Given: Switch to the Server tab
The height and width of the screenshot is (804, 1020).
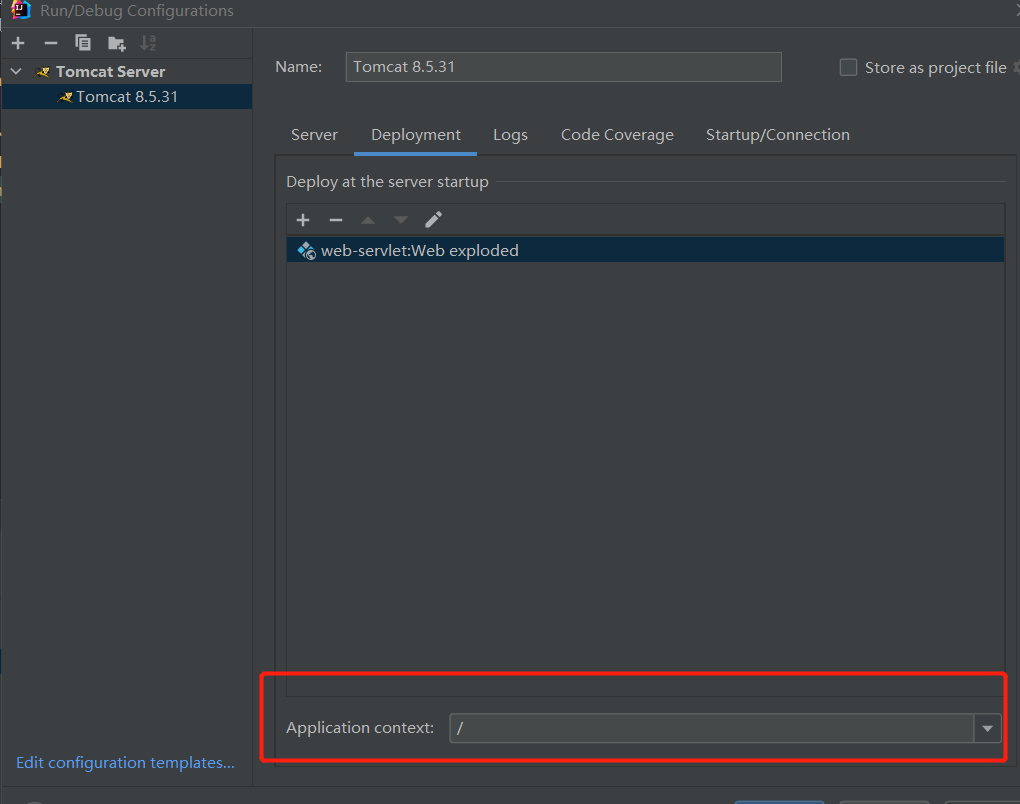Looking at the screenshot, I should tap(314, 135).
